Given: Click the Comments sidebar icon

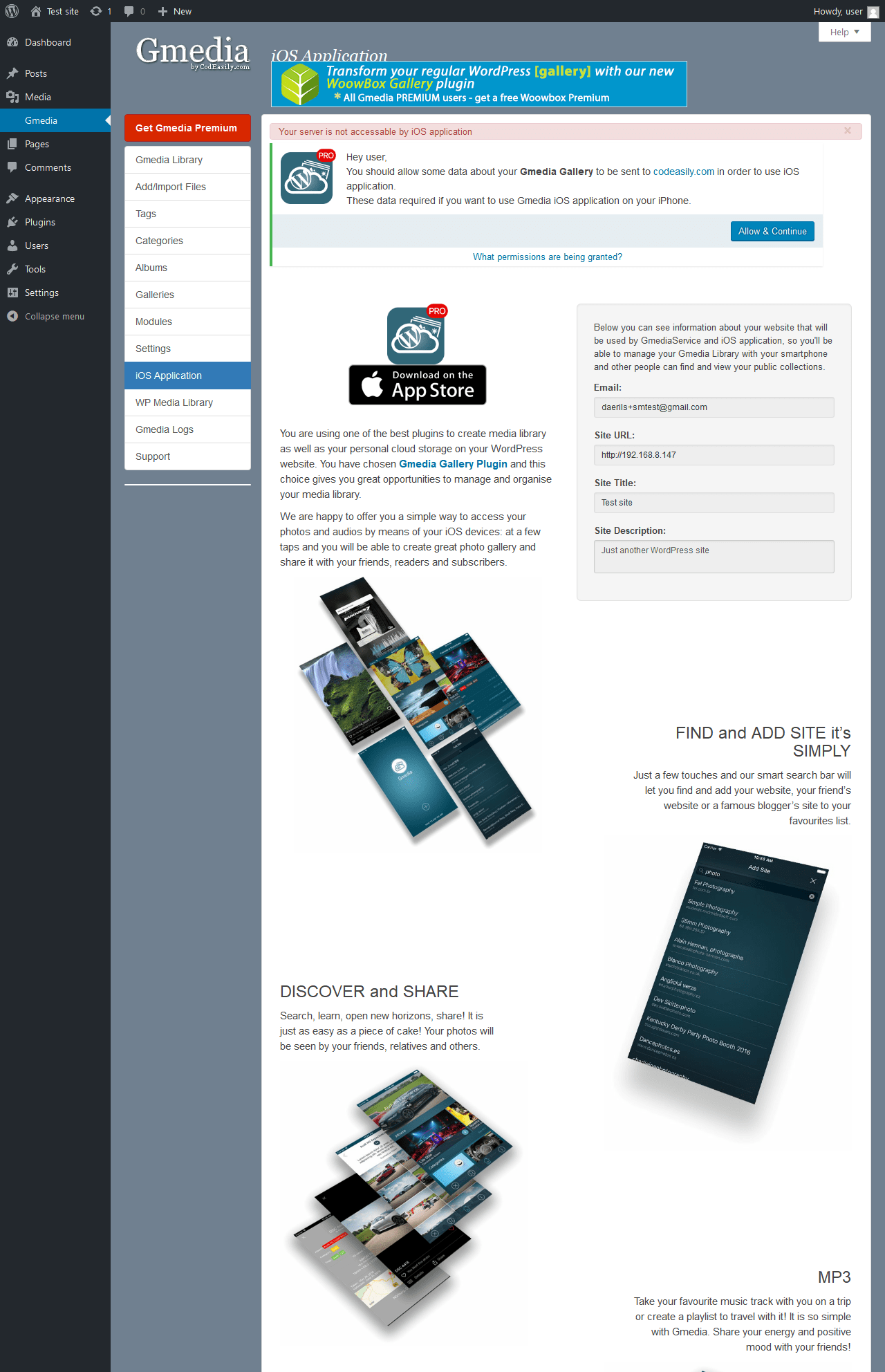Looking at the screenshot, I should point(12,167).
